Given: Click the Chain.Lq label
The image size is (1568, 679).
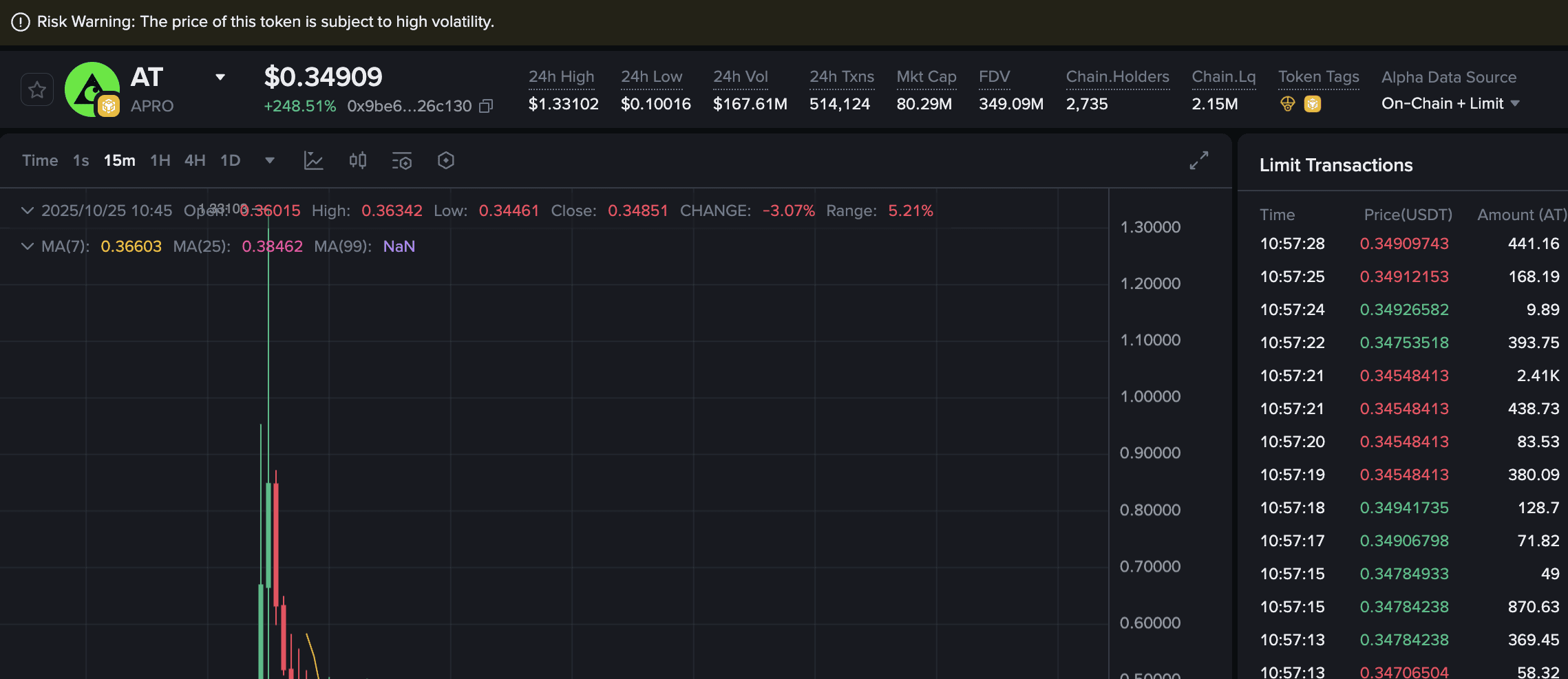Looking at the screenshot, I should (1224, 77).
